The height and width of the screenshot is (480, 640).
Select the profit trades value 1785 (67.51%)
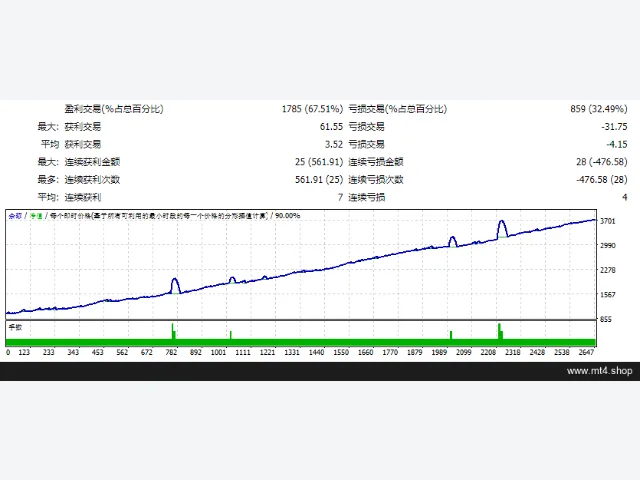click(x=312, y=109)
